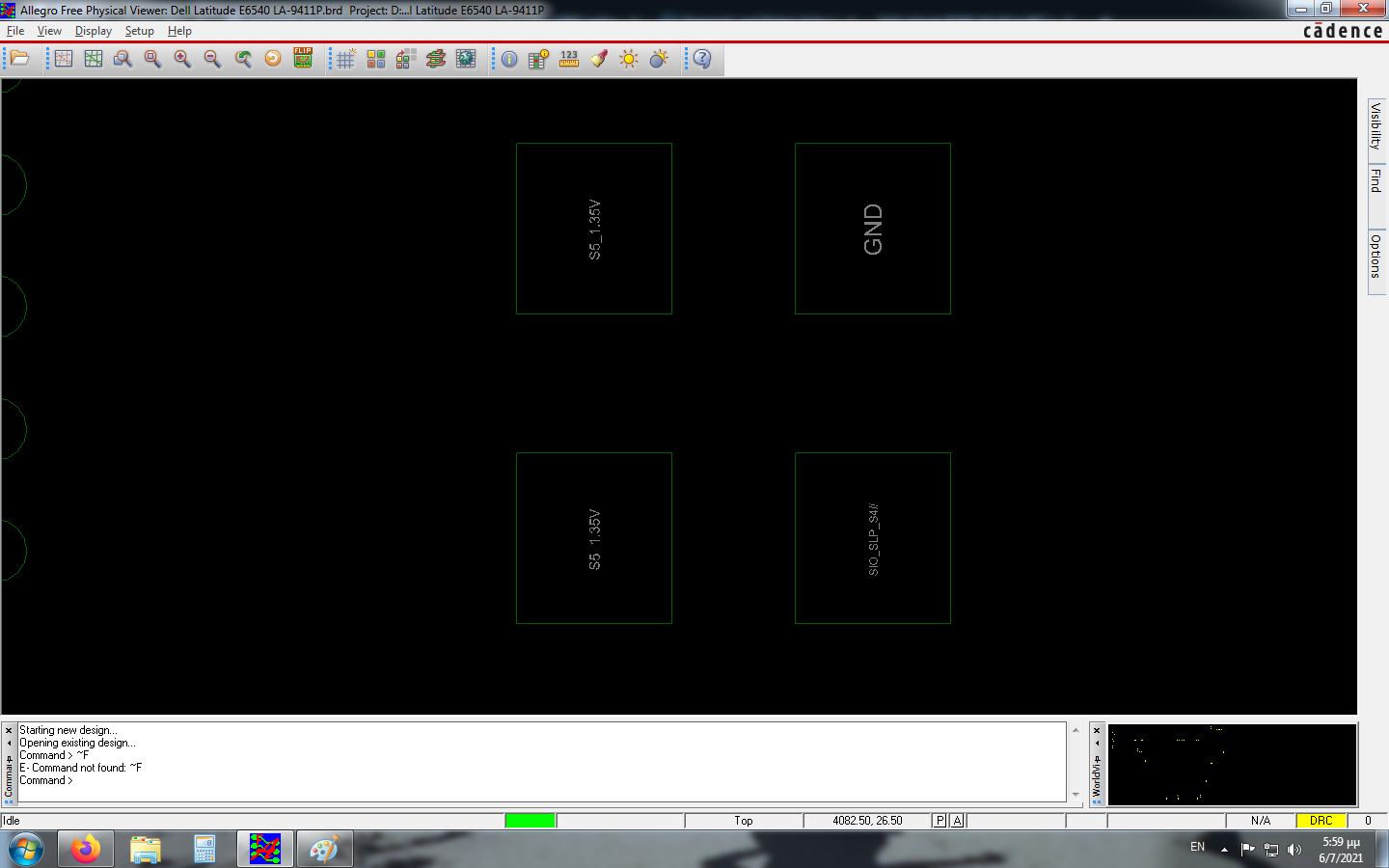Close the Command window panel
1389x868 pixels.
(x=9, y=730)
